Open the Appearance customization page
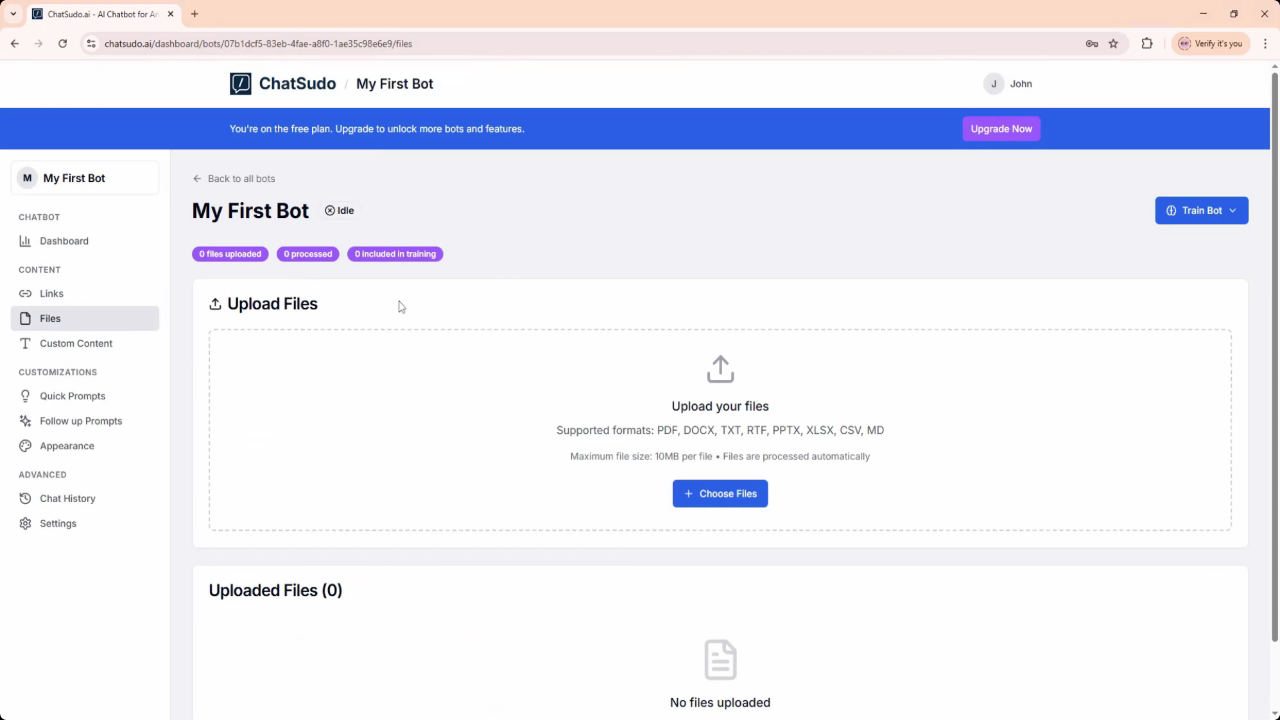 tap(85, 446)
